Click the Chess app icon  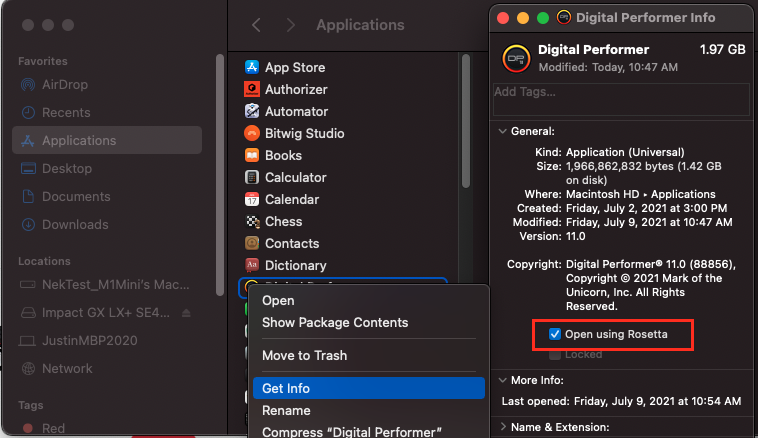point(252,222)
